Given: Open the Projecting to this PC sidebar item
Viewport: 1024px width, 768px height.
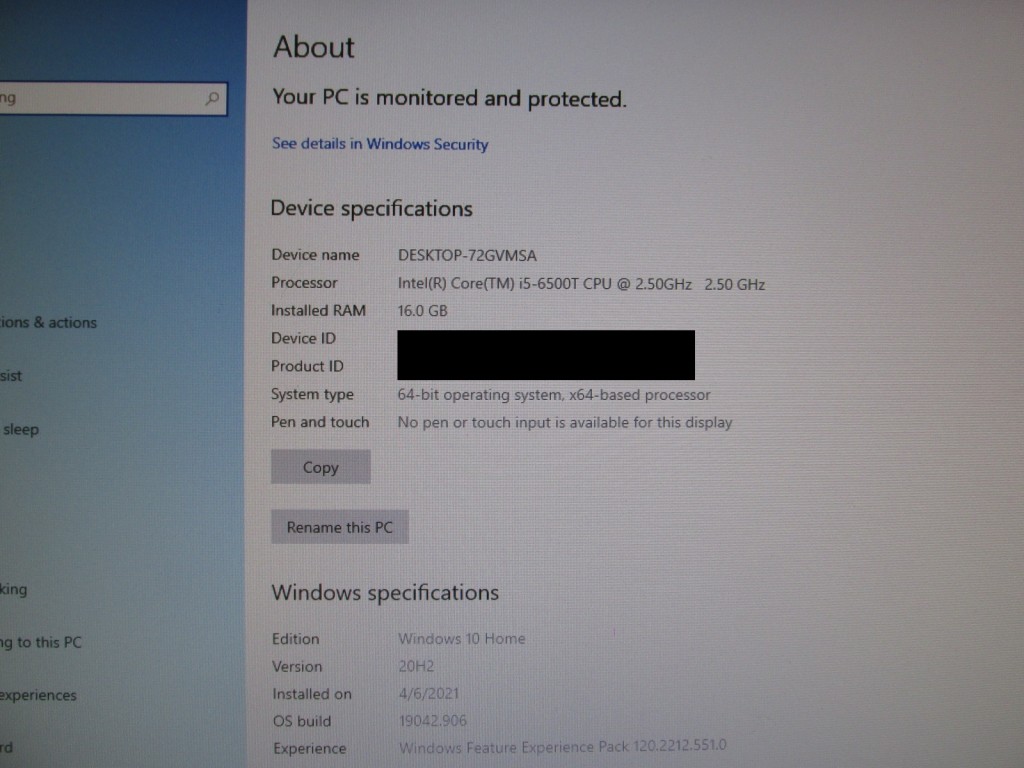Looking at the screenshot, I should 41,643.
